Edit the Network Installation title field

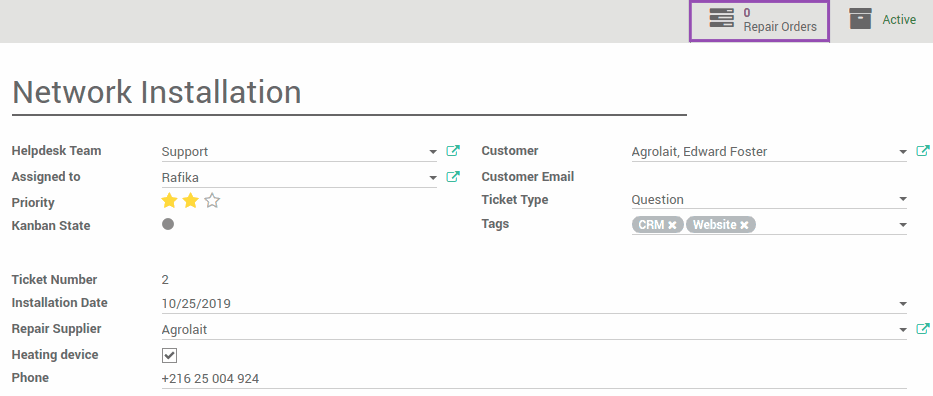tap(349, 93)
